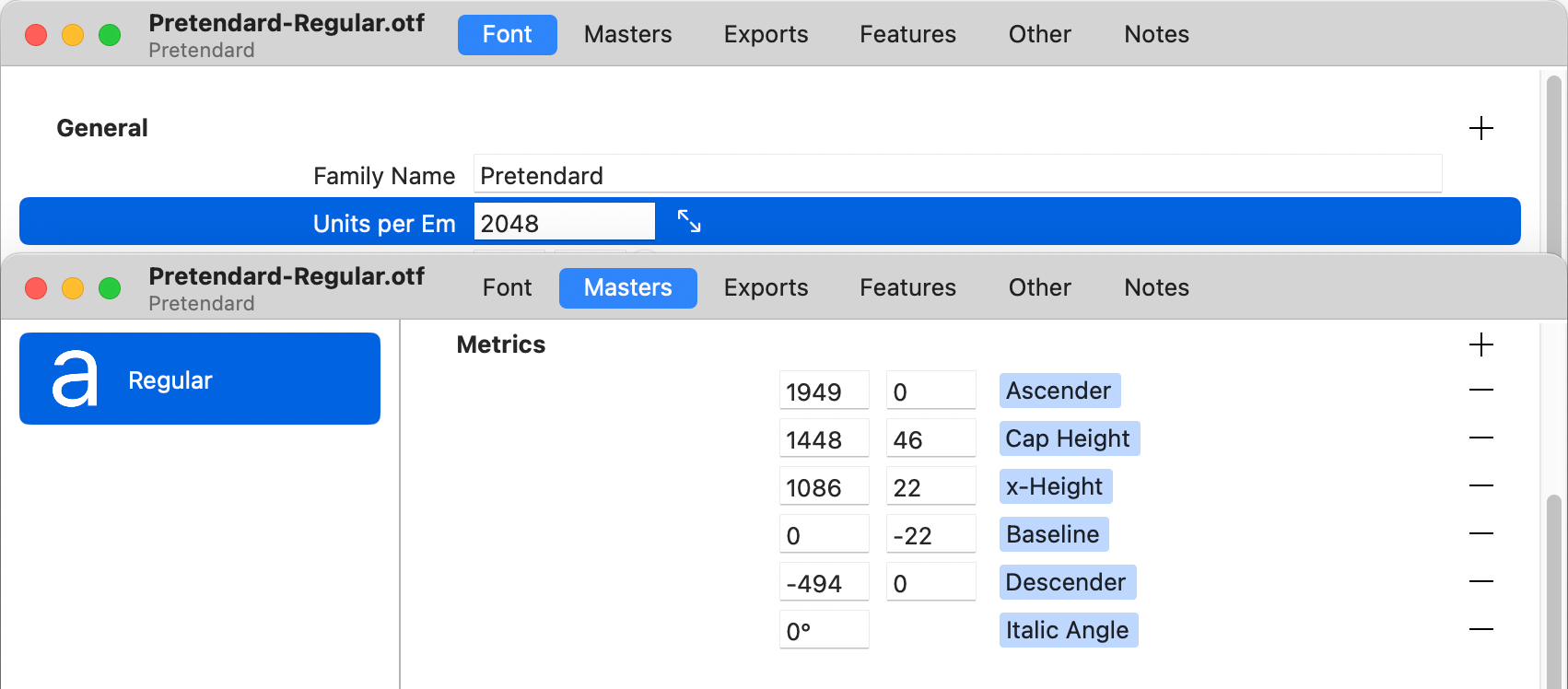The width and height of the screenshot is (1568, 689).
Task: Add a new metric with the Metrics plus
Action: [x=1480, y=344]
